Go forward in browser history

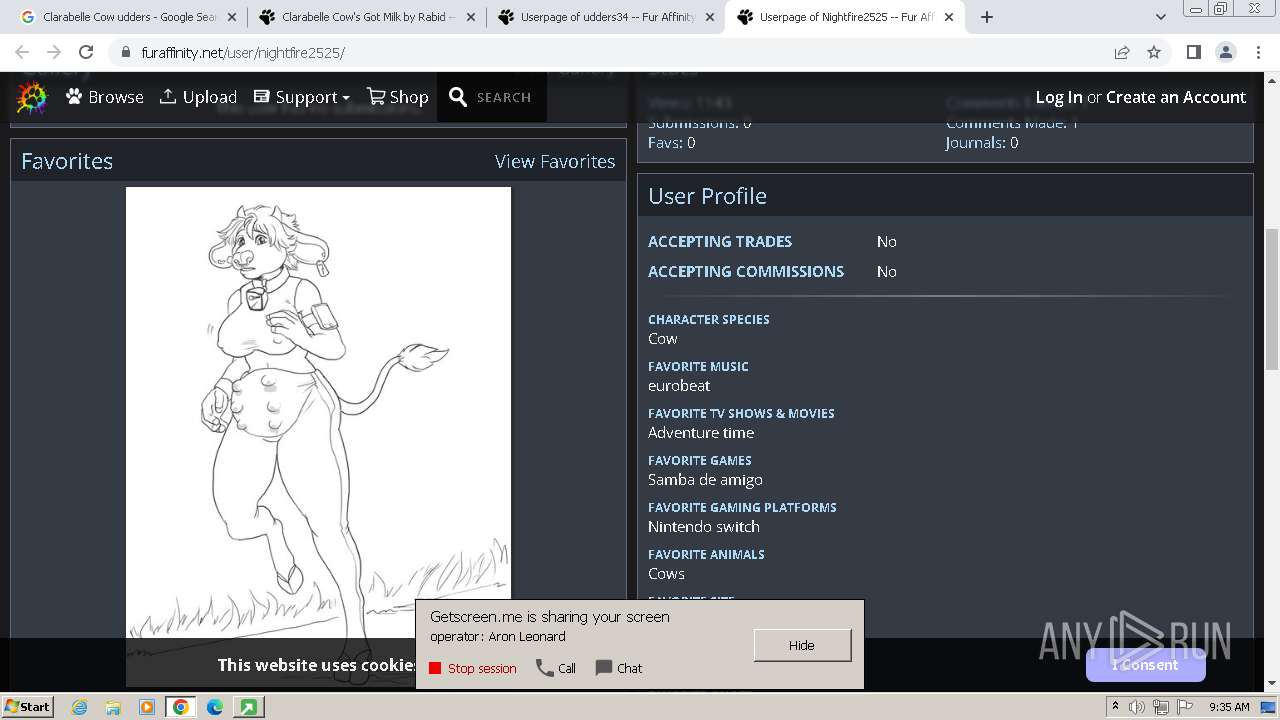click(54, 52)
